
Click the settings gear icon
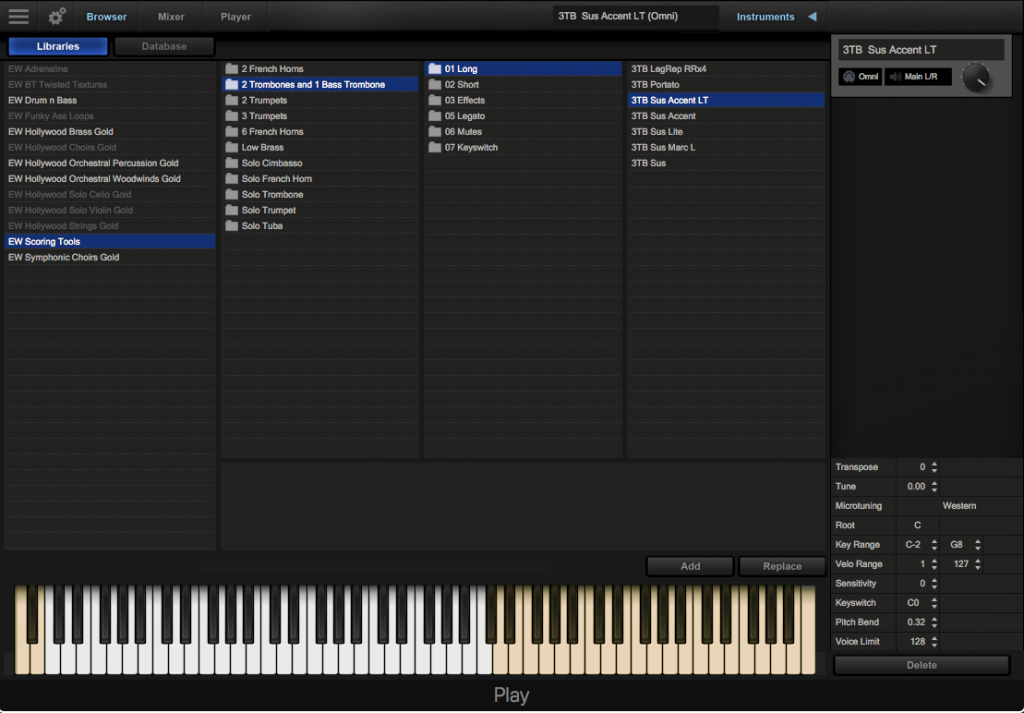click(x=55, y=16)
